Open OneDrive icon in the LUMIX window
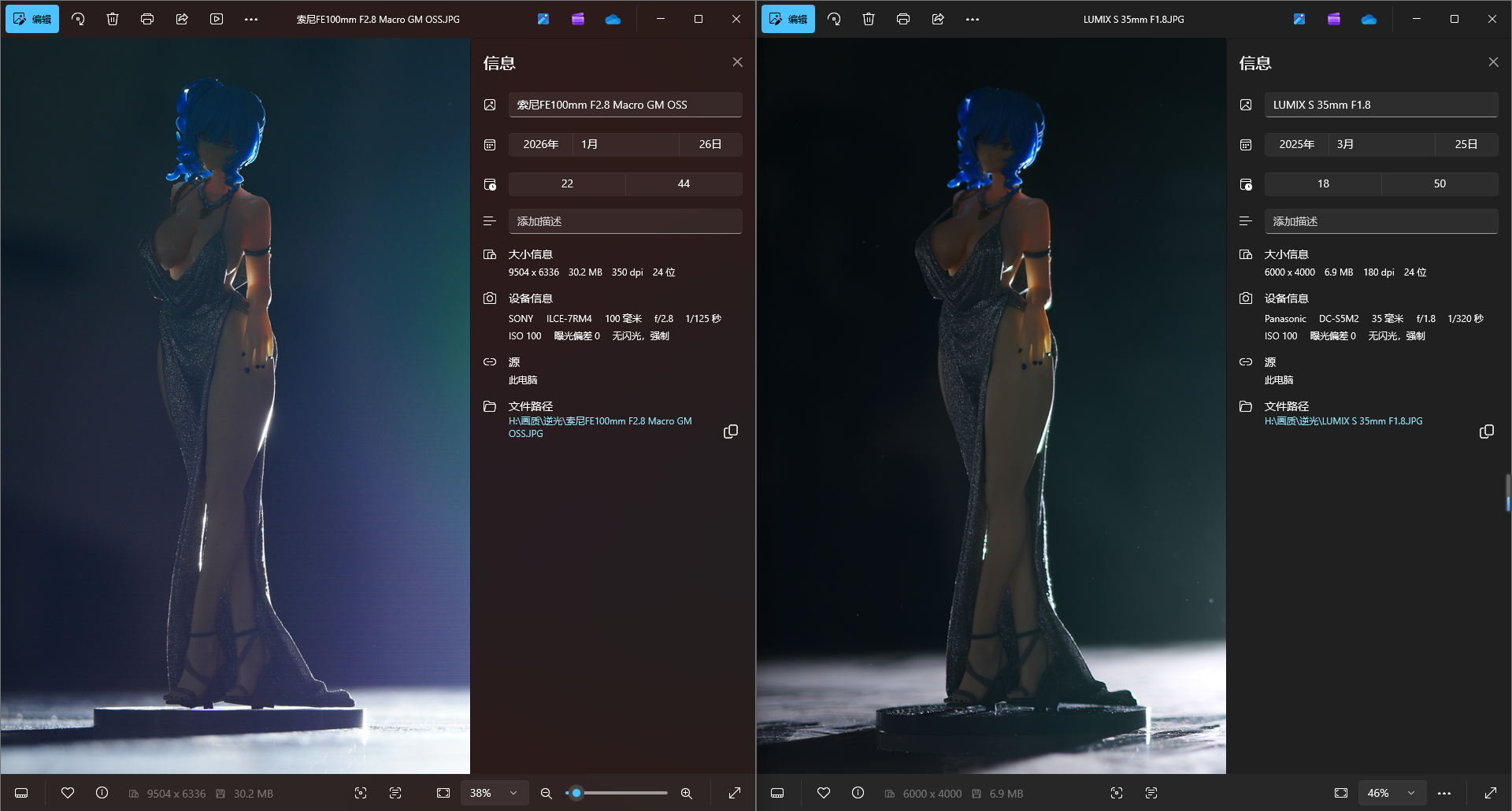The height and width of the screenshot is (811, 1512). click(1369, 19)
